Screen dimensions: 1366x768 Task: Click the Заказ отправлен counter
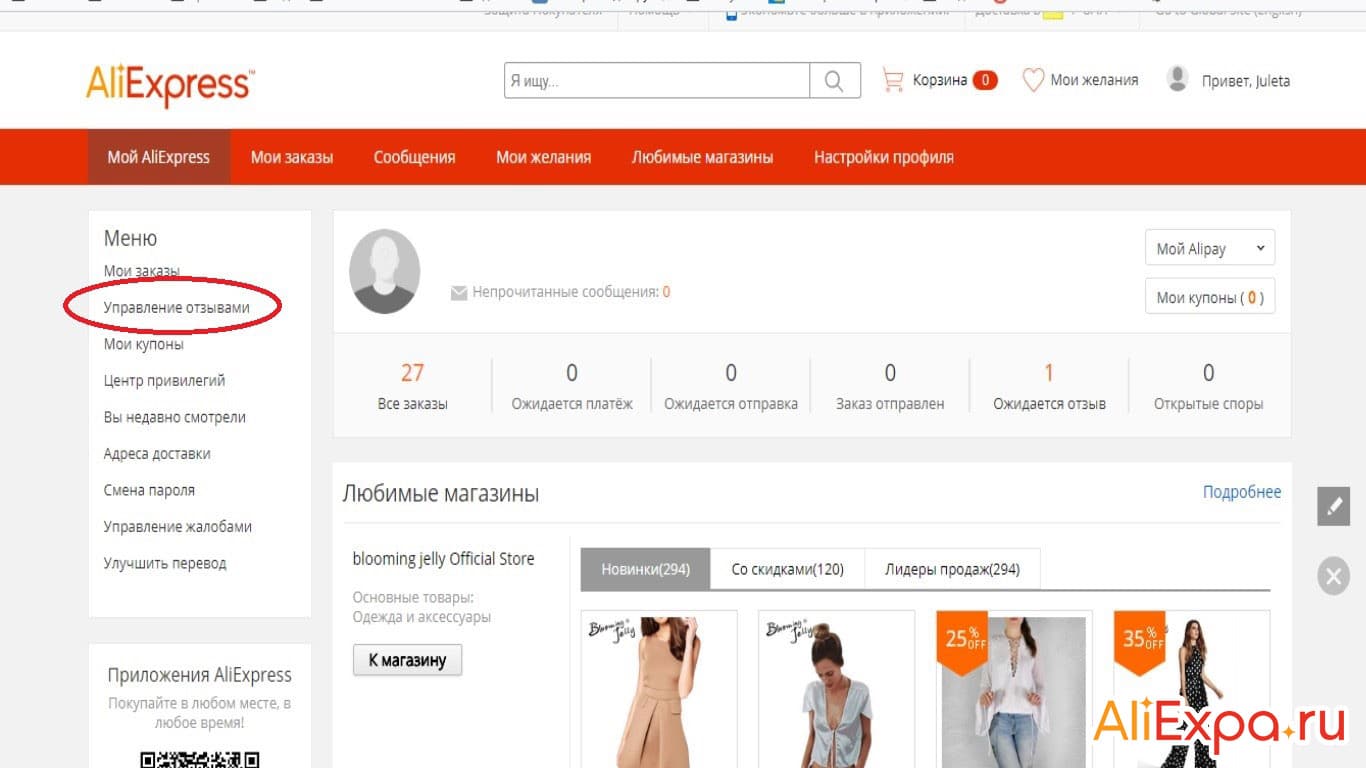tap(890, 386)
